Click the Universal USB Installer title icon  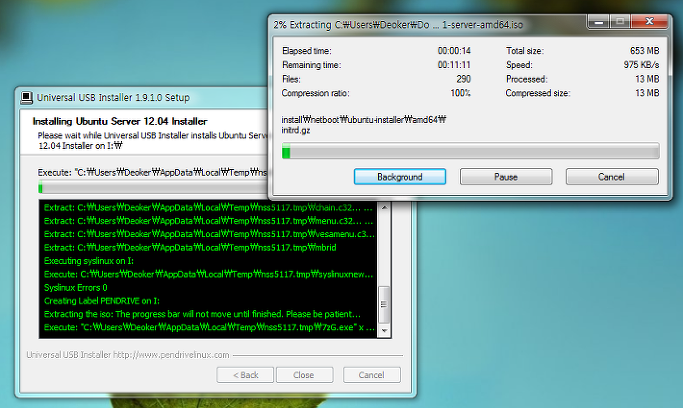[x=27, y=98]
